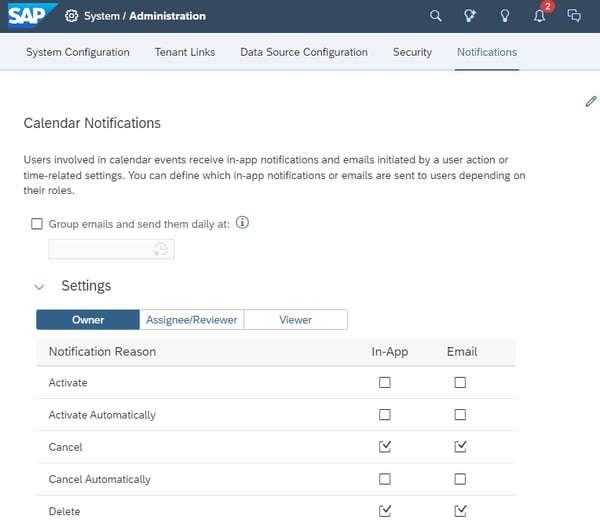Check In-App box for Cancel Automatically

click(385, 479)
